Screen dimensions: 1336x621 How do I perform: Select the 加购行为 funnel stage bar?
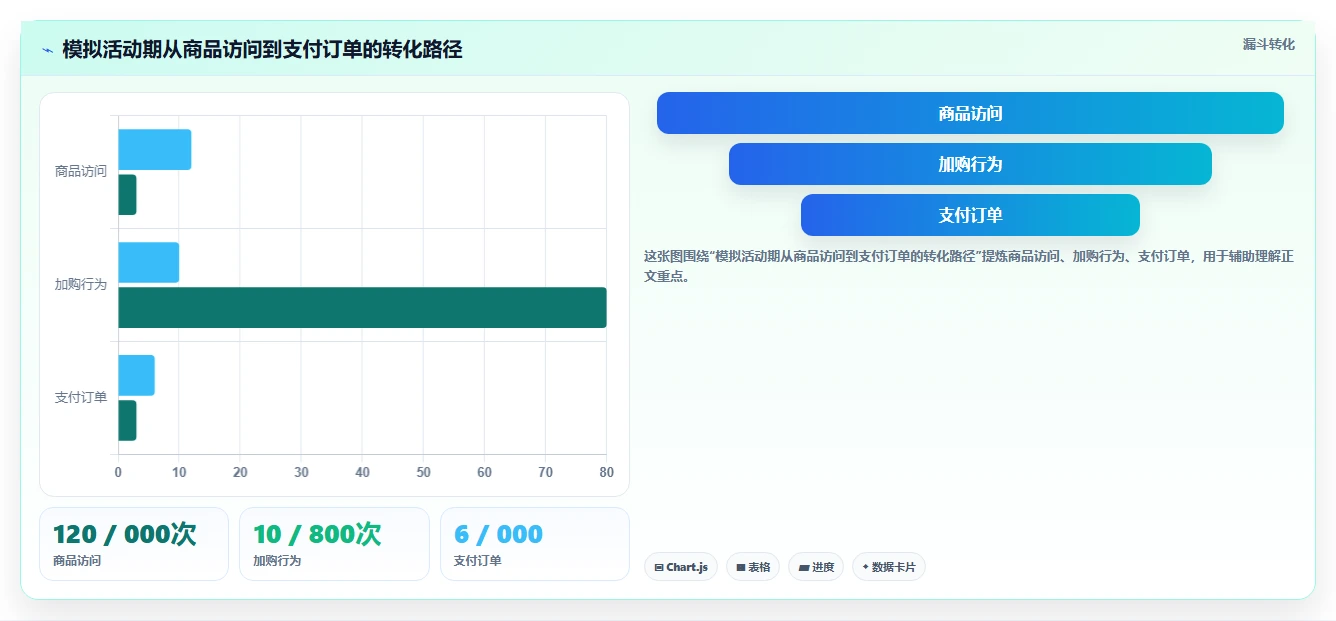point(970,164)
